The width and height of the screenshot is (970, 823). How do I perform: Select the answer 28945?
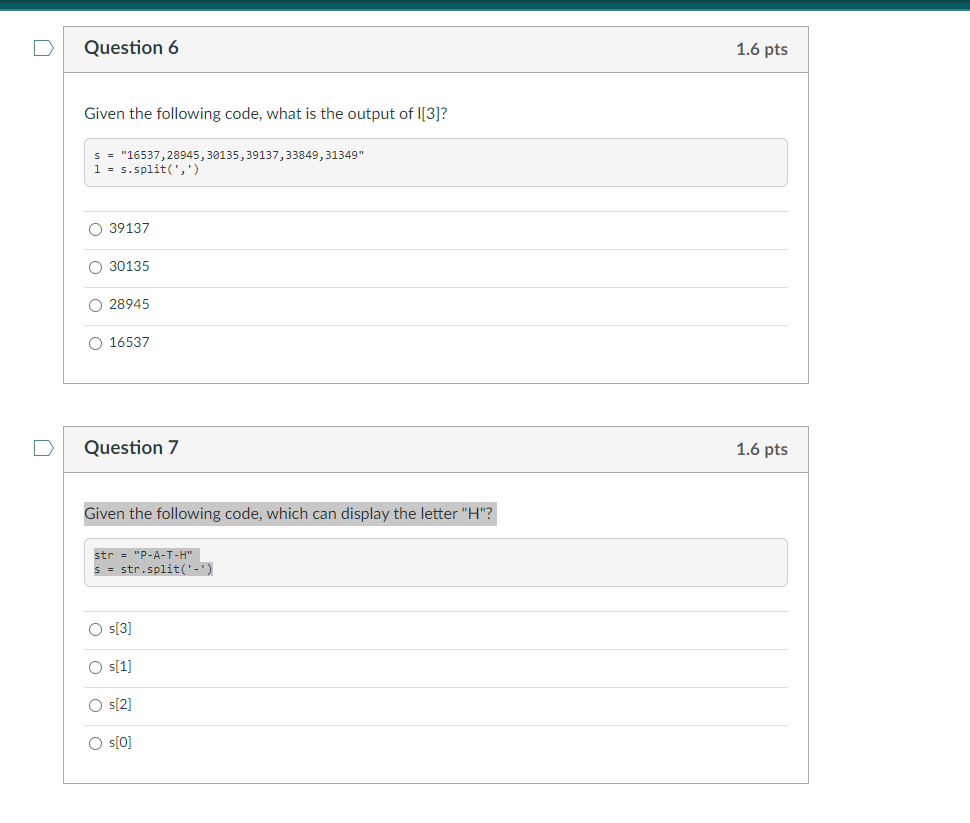tap(95, 305)
